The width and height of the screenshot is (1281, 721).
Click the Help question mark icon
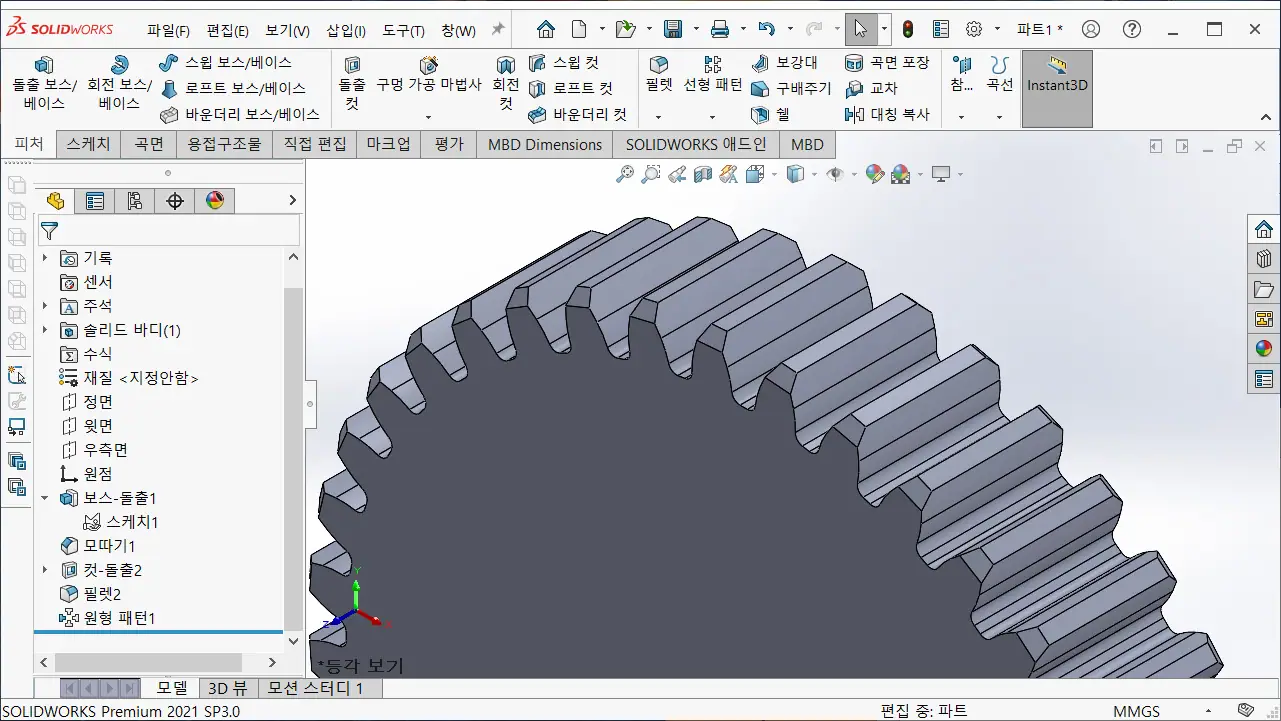click(x=1131, y=29)
